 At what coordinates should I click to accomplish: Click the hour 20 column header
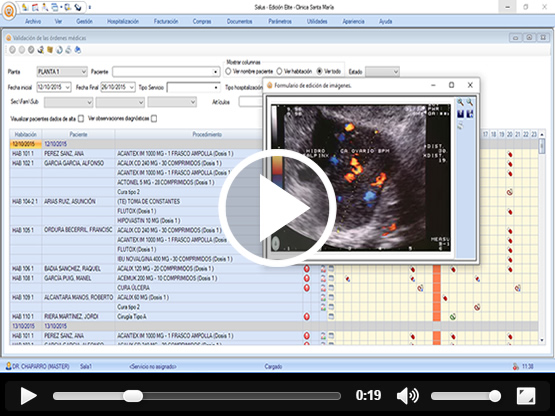click(510, 135)
